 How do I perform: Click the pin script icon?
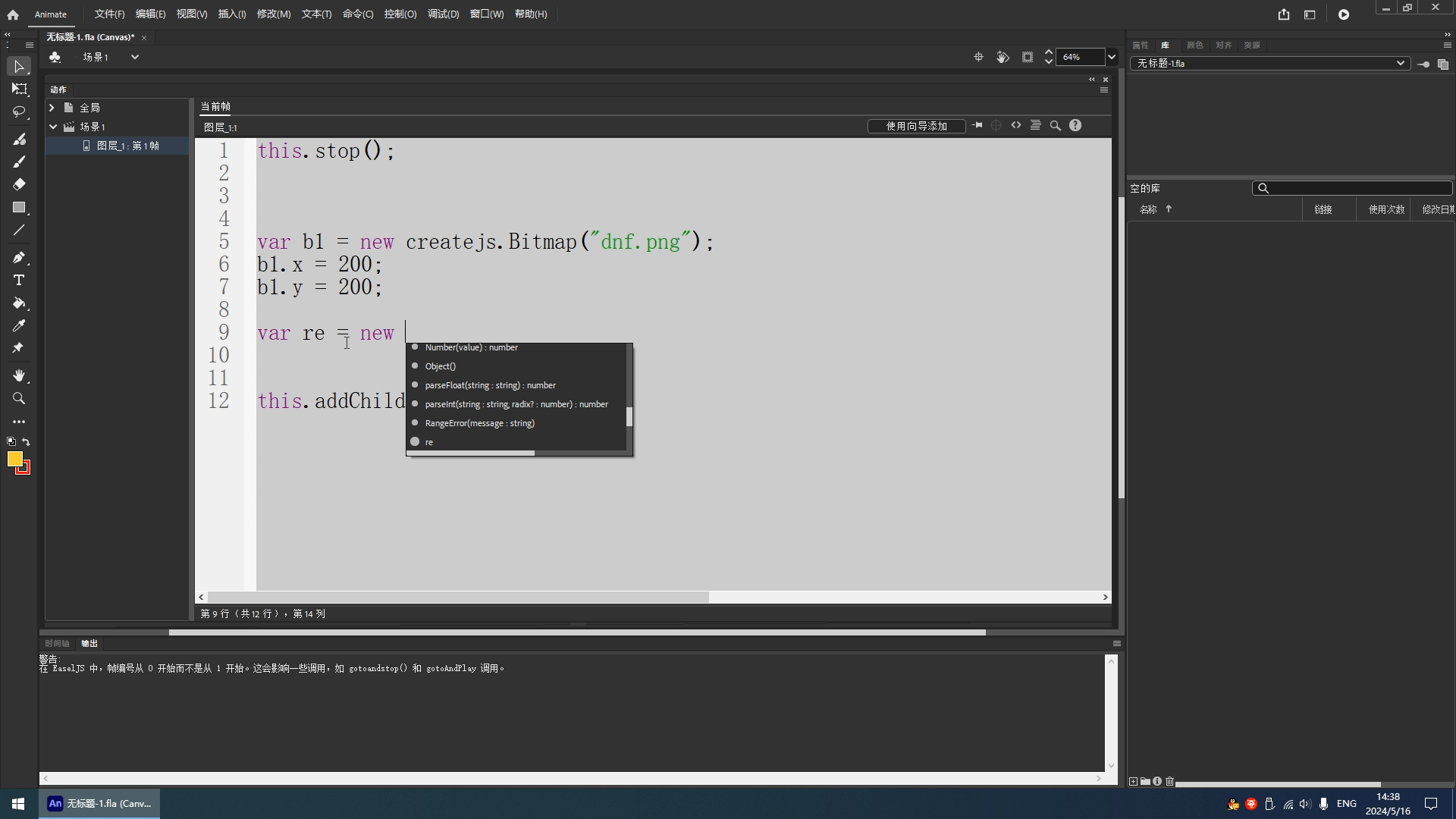[977, 126]
